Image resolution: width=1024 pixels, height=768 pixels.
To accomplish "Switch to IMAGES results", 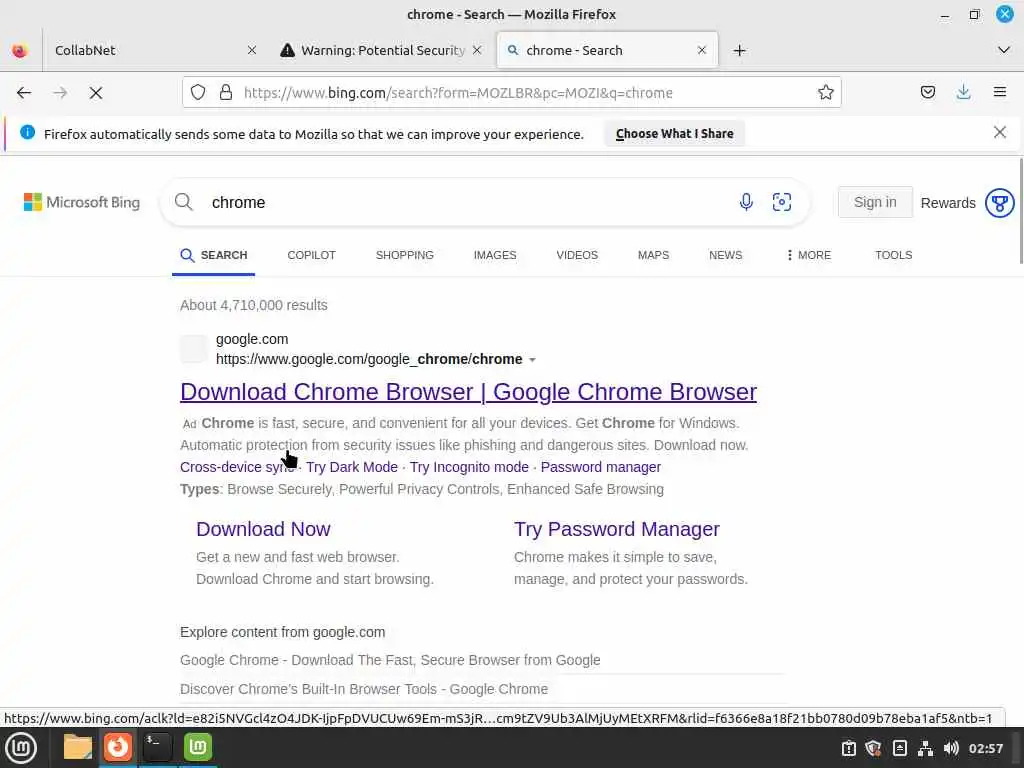I will click(495, 255).
